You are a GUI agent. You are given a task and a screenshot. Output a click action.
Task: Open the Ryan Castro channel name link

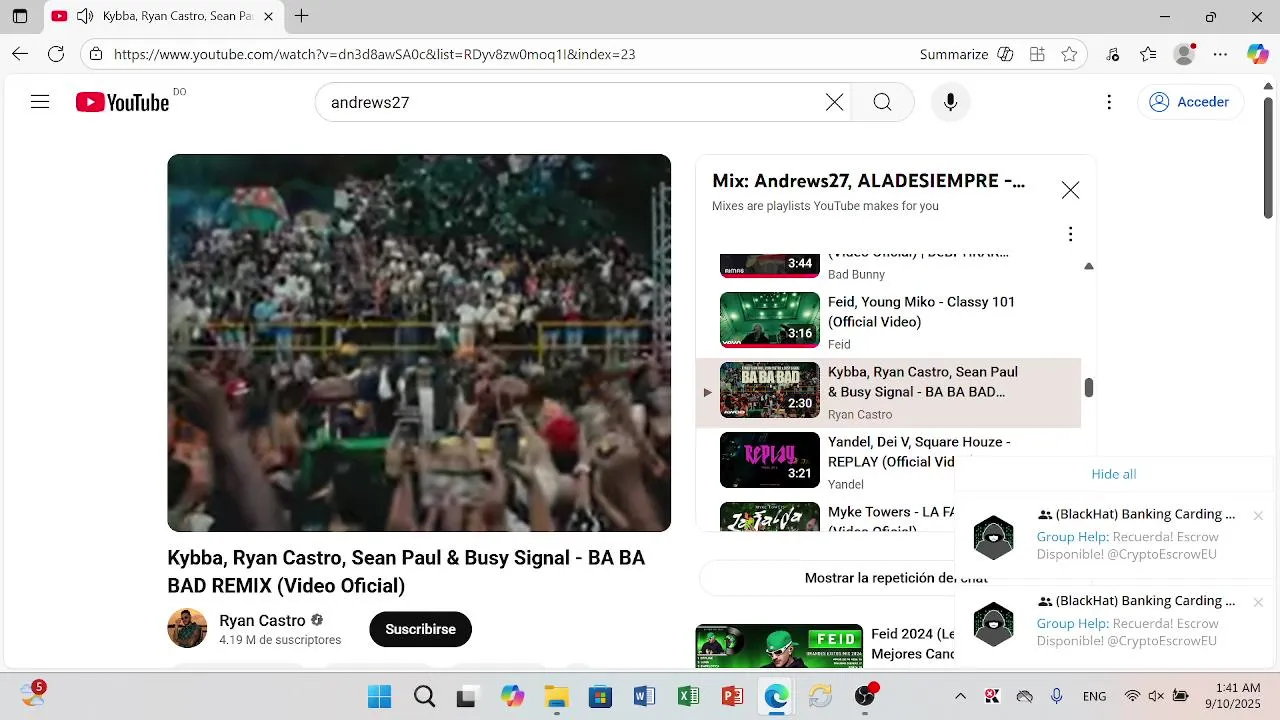pos(262,620)
